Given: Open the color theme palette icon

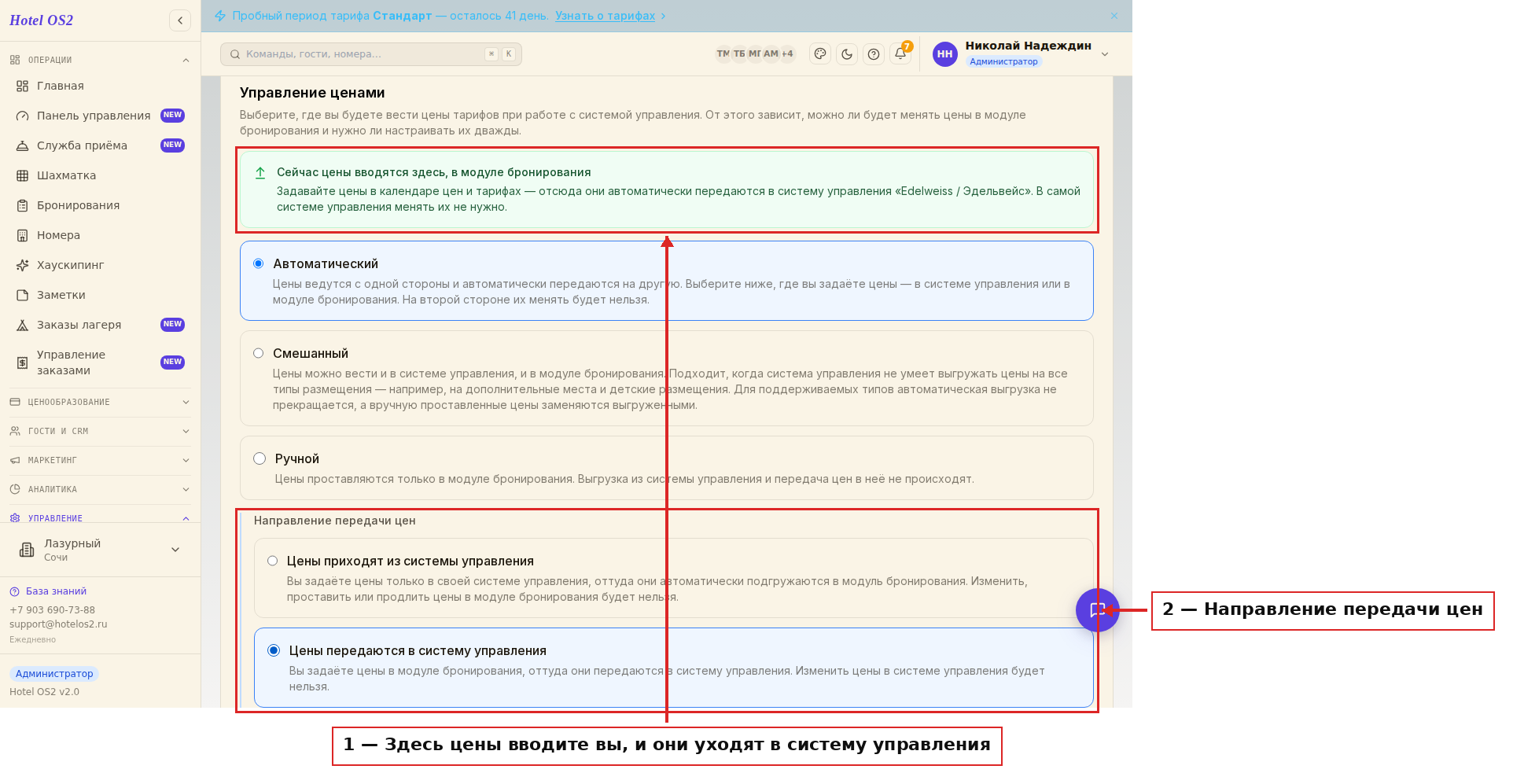Looking at the screenshot, I should [x=820, y=54].
